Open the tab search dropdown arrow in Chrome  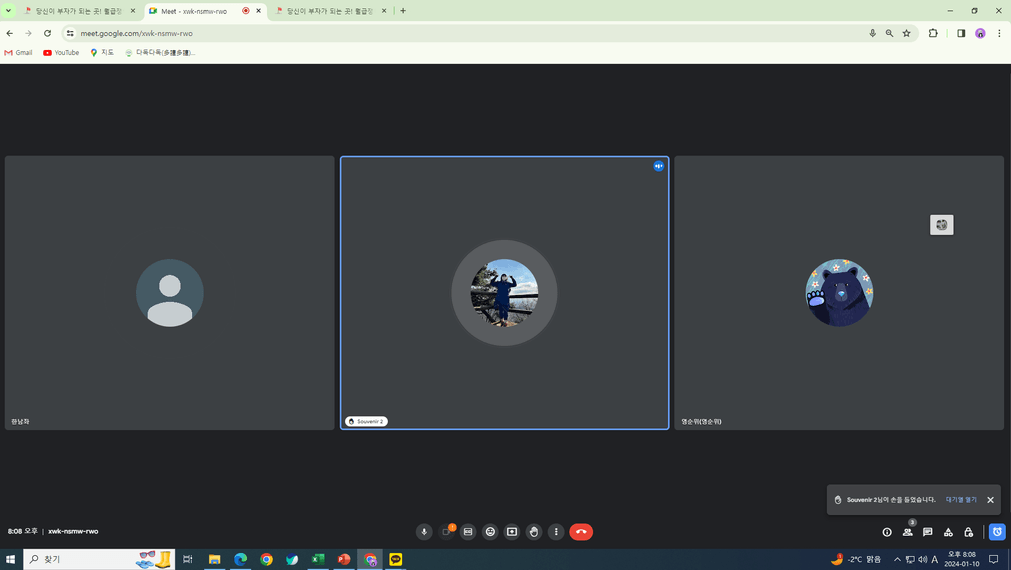click(x=8, y=11)
